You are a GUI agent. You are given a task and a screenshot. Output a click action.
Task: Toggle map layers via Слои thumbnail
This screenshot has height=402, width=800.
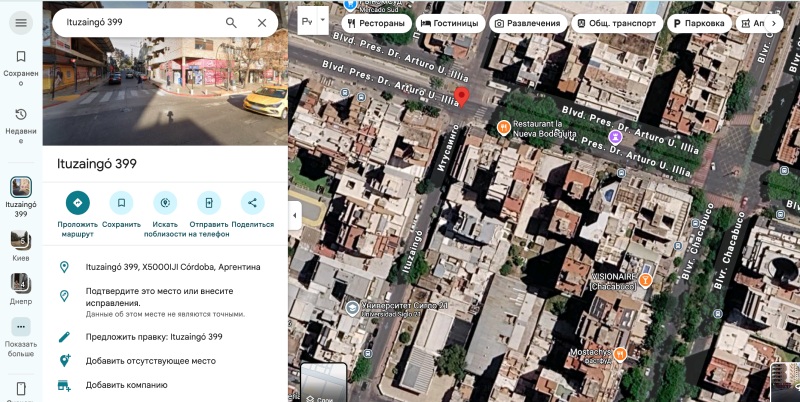tap(323, 383)
